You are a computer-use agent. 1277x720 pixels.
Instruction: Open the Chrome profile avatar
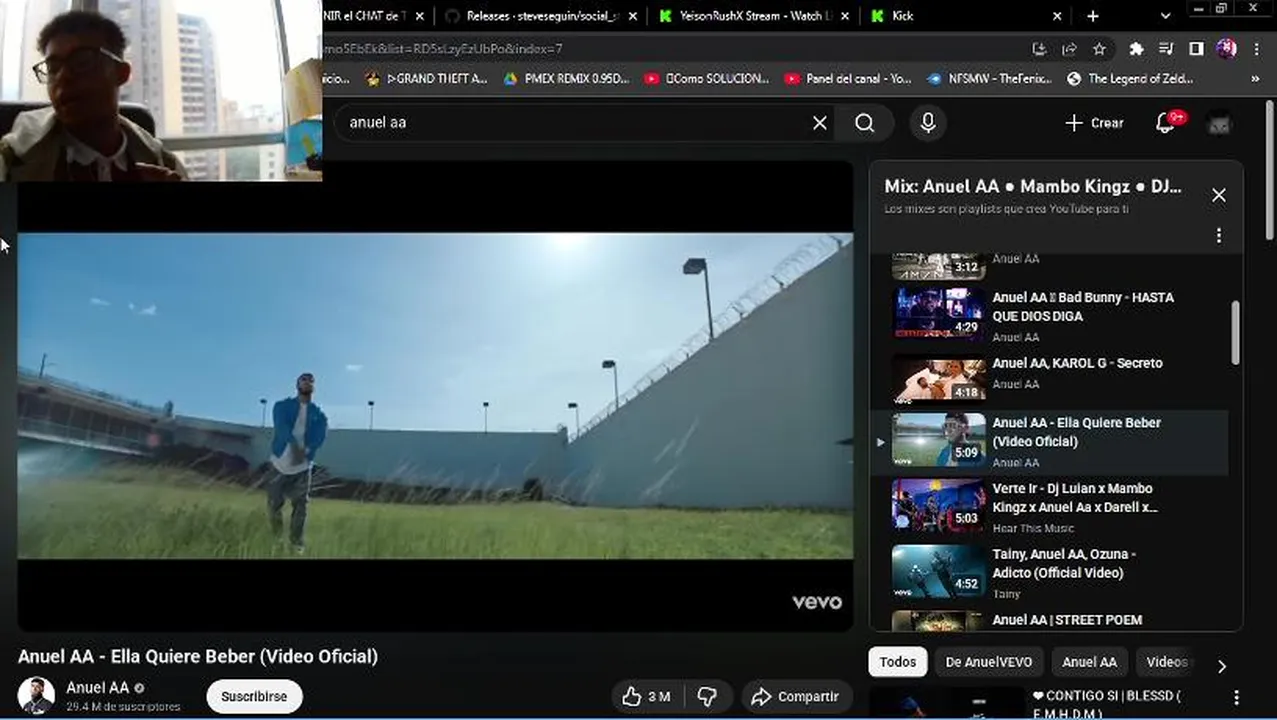click(1226, 49)
